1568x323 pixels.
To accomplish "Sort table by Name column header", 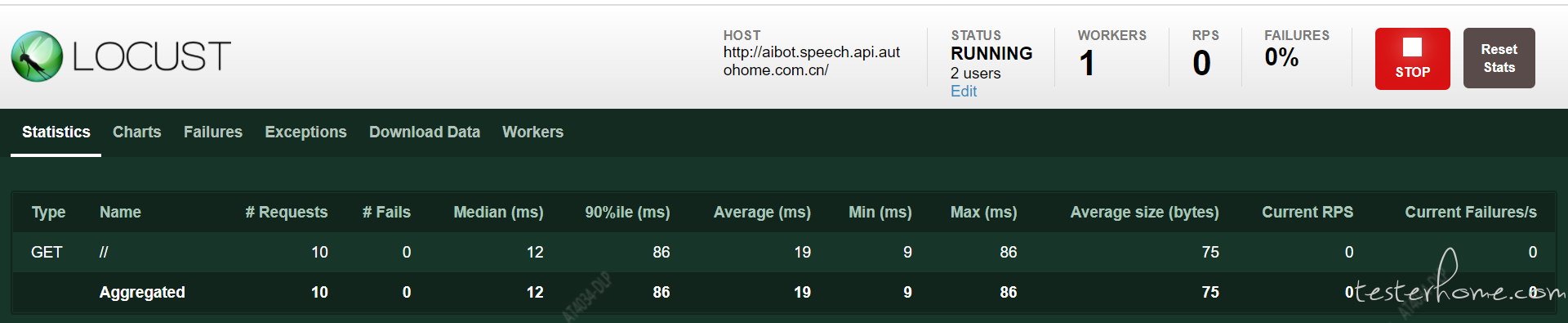I will coord(120,212).
